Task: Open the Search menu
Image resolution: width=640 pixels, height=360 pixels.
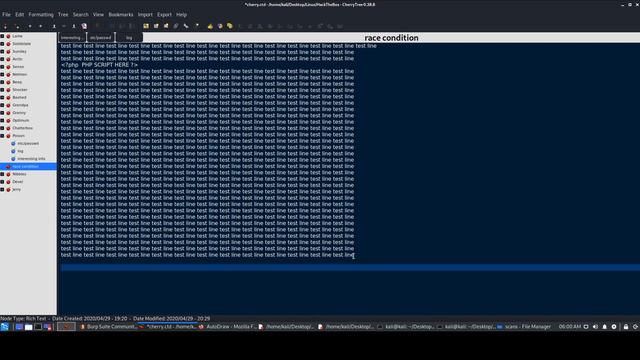Action: 80,15
